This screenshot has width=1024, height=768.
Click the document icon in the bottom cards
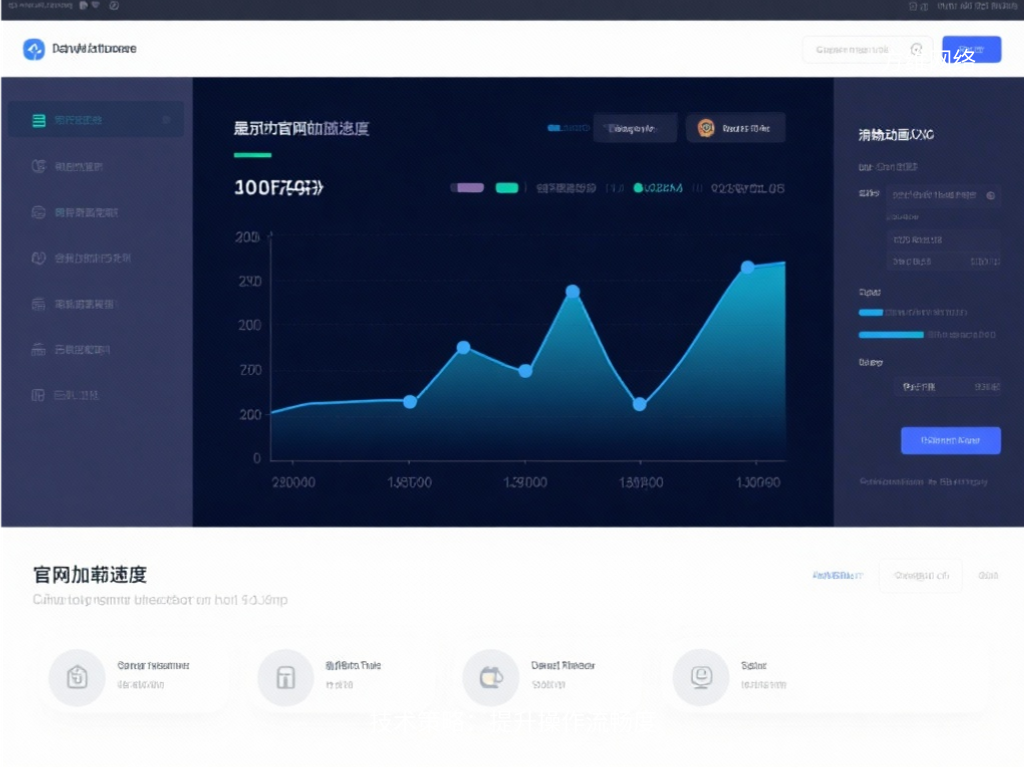point(77,677)
